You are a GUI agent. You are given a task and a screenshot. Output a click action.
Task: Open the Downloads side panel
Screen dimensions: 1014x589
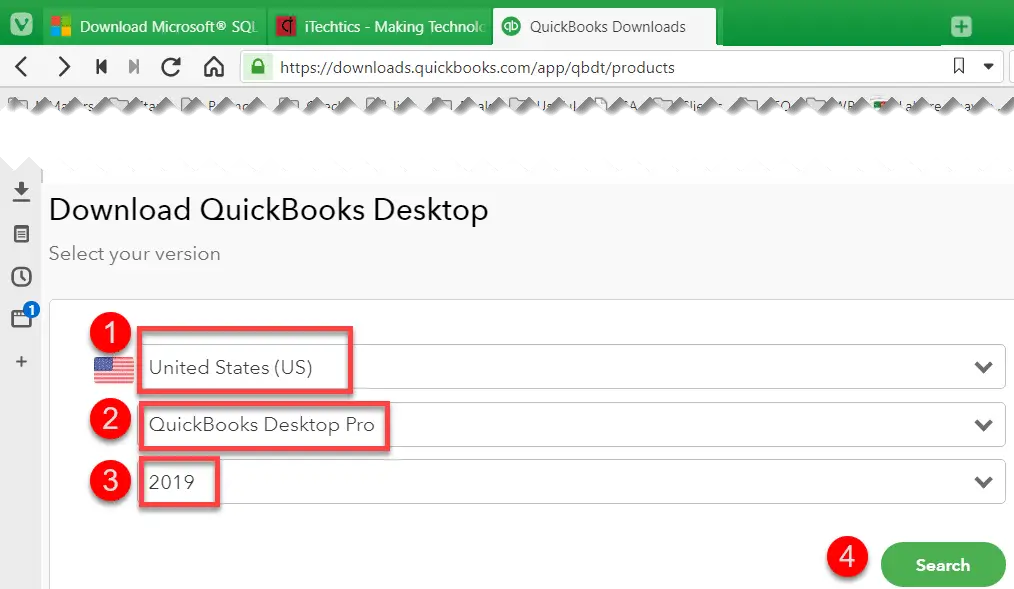point(21,191)
